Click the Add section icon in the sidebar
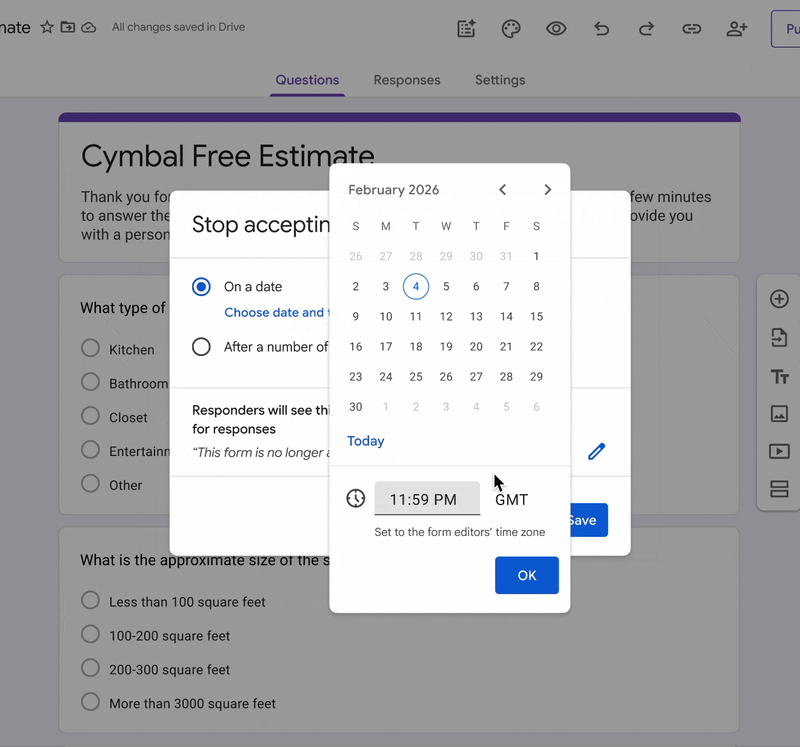Image resolution: width=800 pixels, height=747 pixels. 778,488
